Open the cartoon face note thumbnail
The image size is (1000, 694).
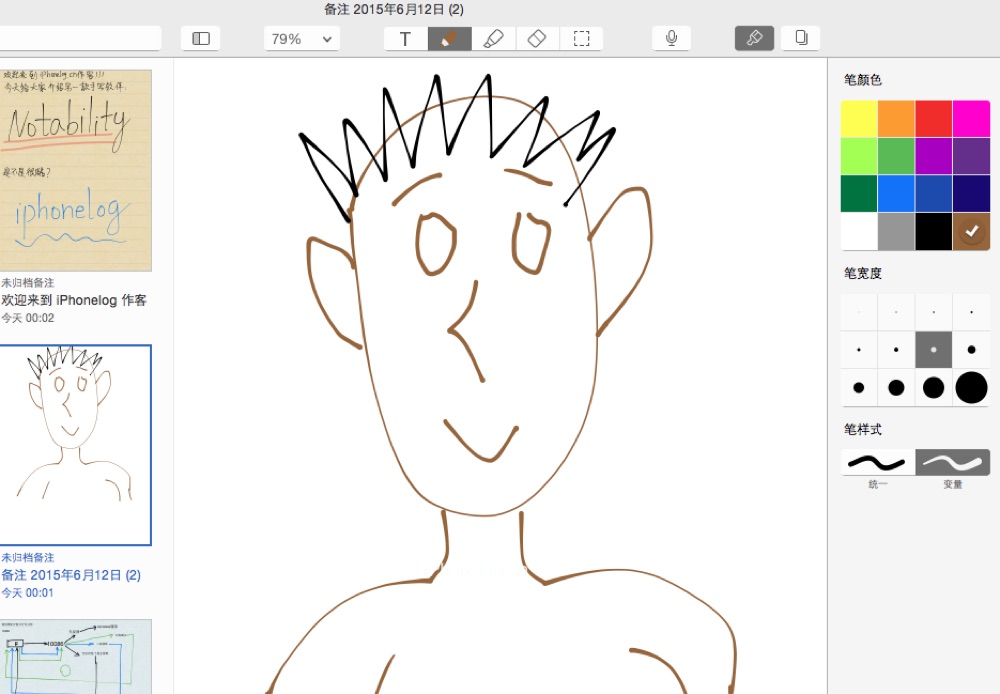click(76, 445)
